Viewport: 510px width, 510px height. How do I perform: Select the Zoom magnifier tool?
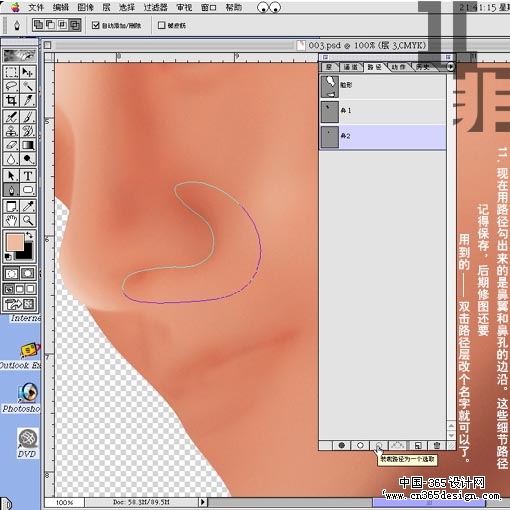28,220
